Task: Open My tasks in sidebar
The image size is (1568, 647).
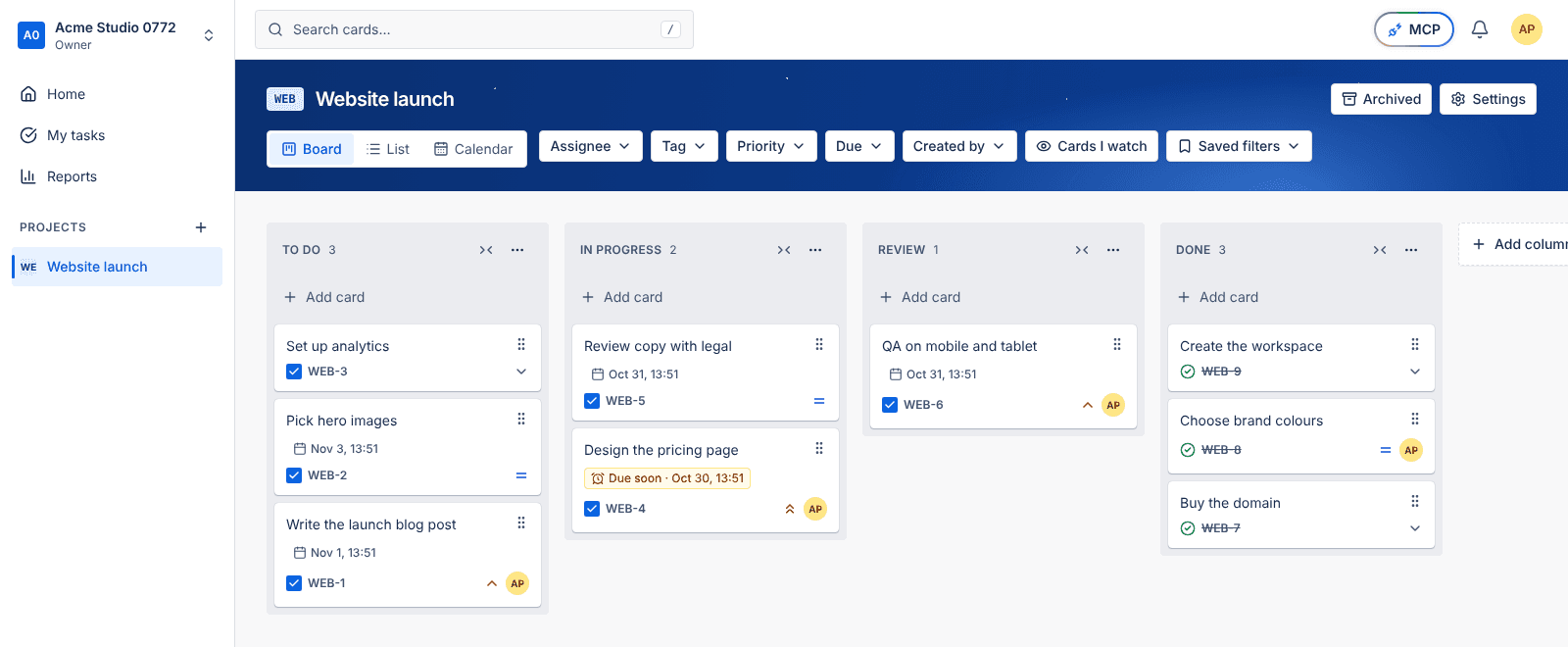Action: (x=118, y=135)
